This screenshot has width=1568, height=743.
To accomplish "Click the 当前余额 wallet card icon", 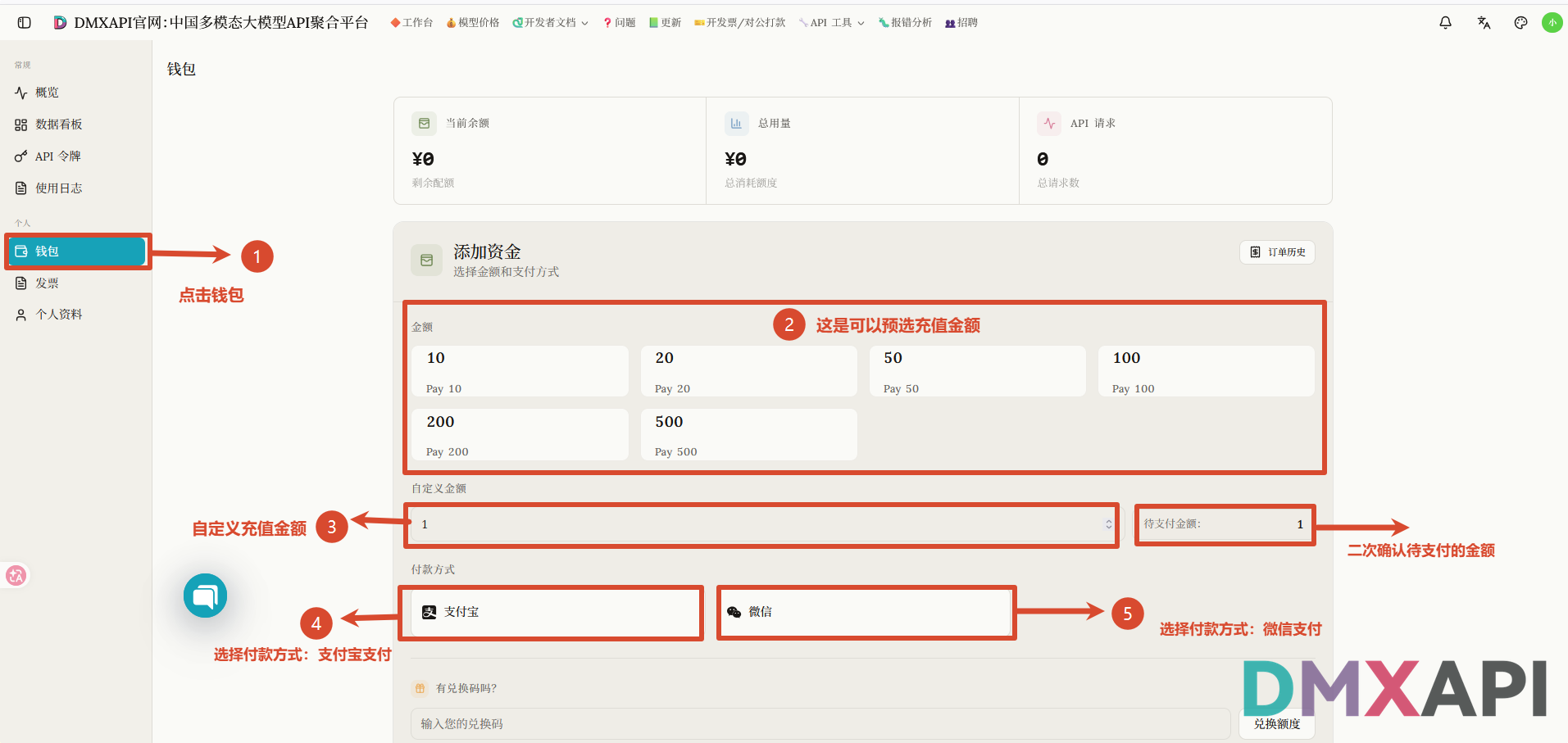I will pos(424,124).
